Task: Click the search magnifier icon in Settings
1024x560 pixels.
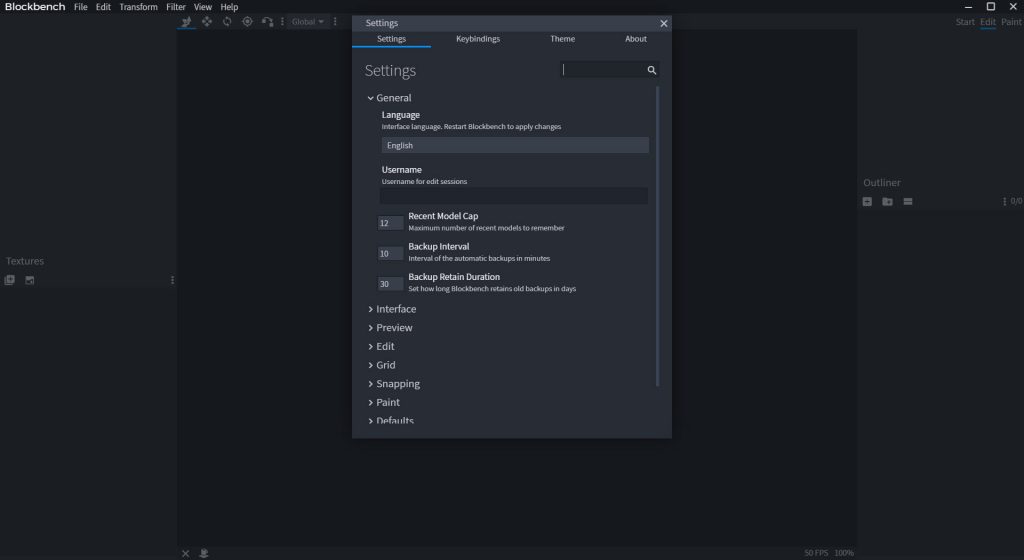Action: click(651, 70)
